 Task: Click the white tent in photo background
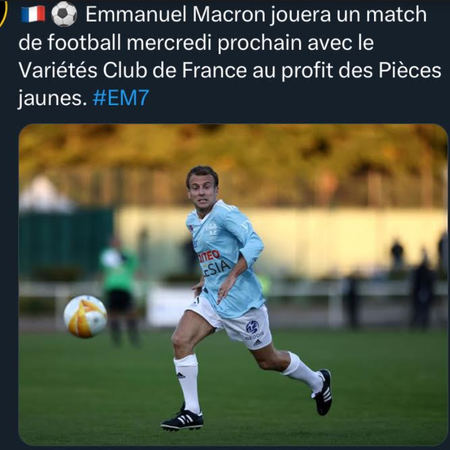tap(45, 194)
